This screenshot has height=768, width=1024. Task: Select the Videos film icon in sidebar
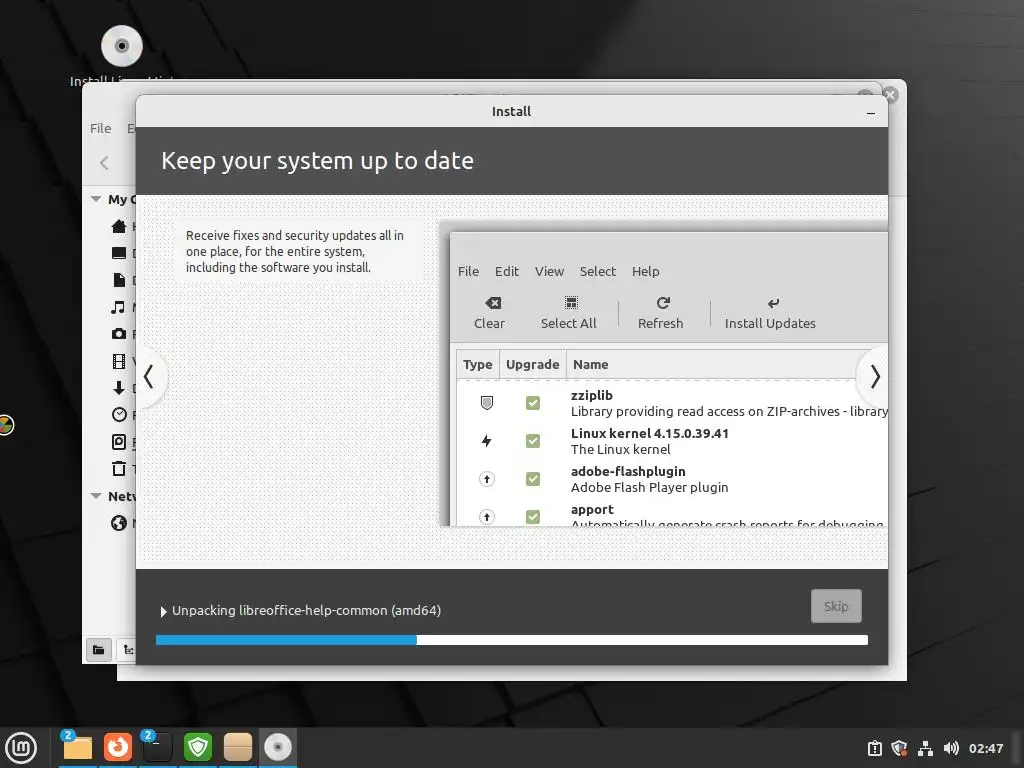[119, 361]
